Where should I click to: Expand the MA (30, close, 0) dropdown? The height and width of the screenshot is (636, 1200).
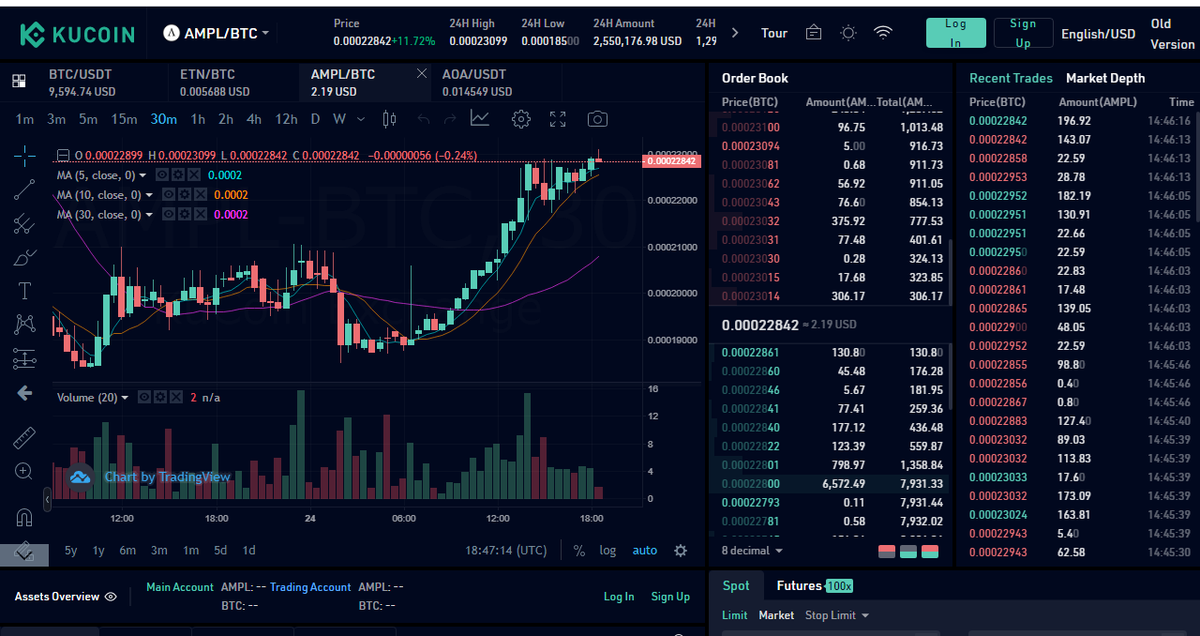tap(150, 215)
